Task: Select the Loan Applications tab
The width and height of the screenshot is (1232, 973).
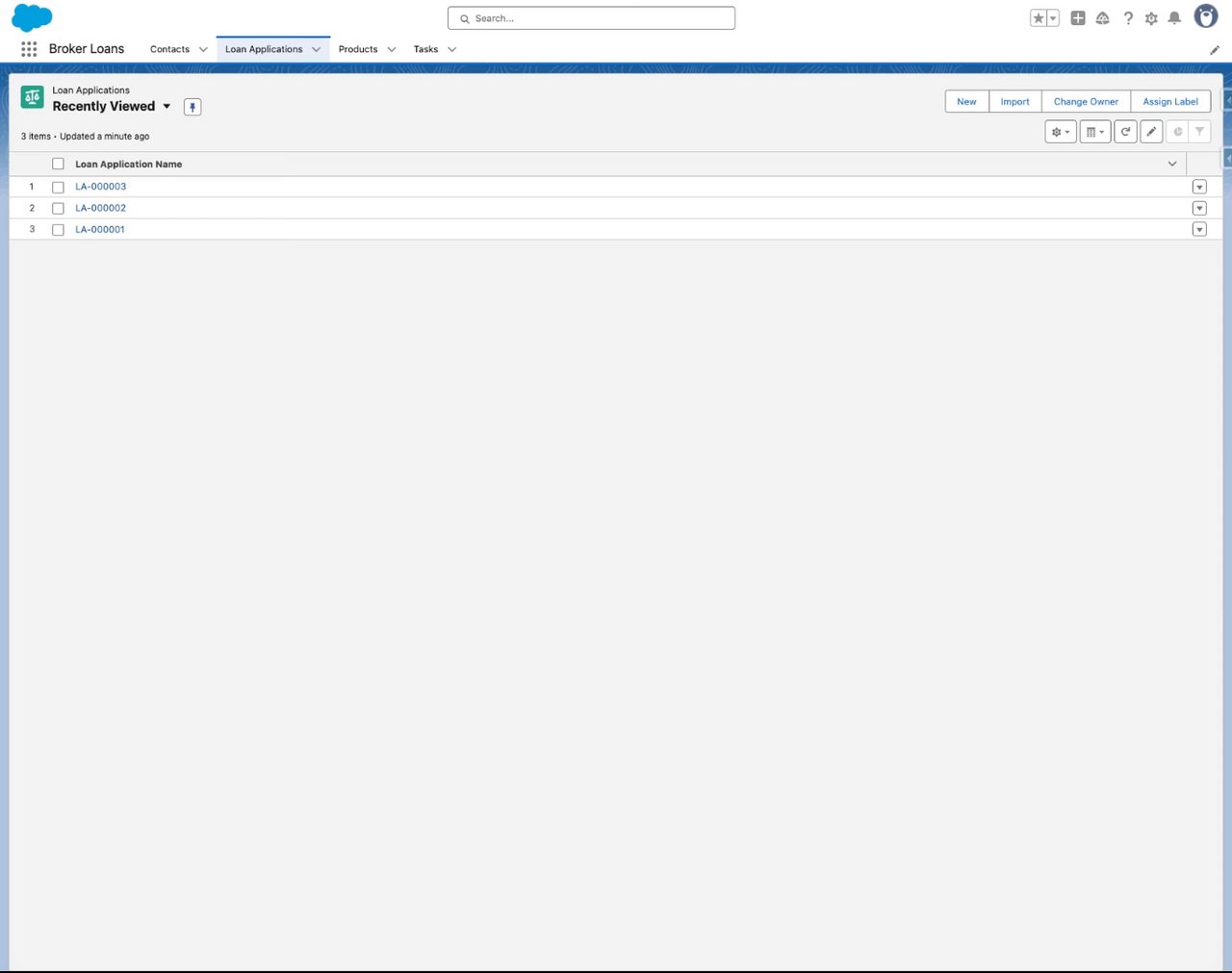Action: tap(264, 49)
